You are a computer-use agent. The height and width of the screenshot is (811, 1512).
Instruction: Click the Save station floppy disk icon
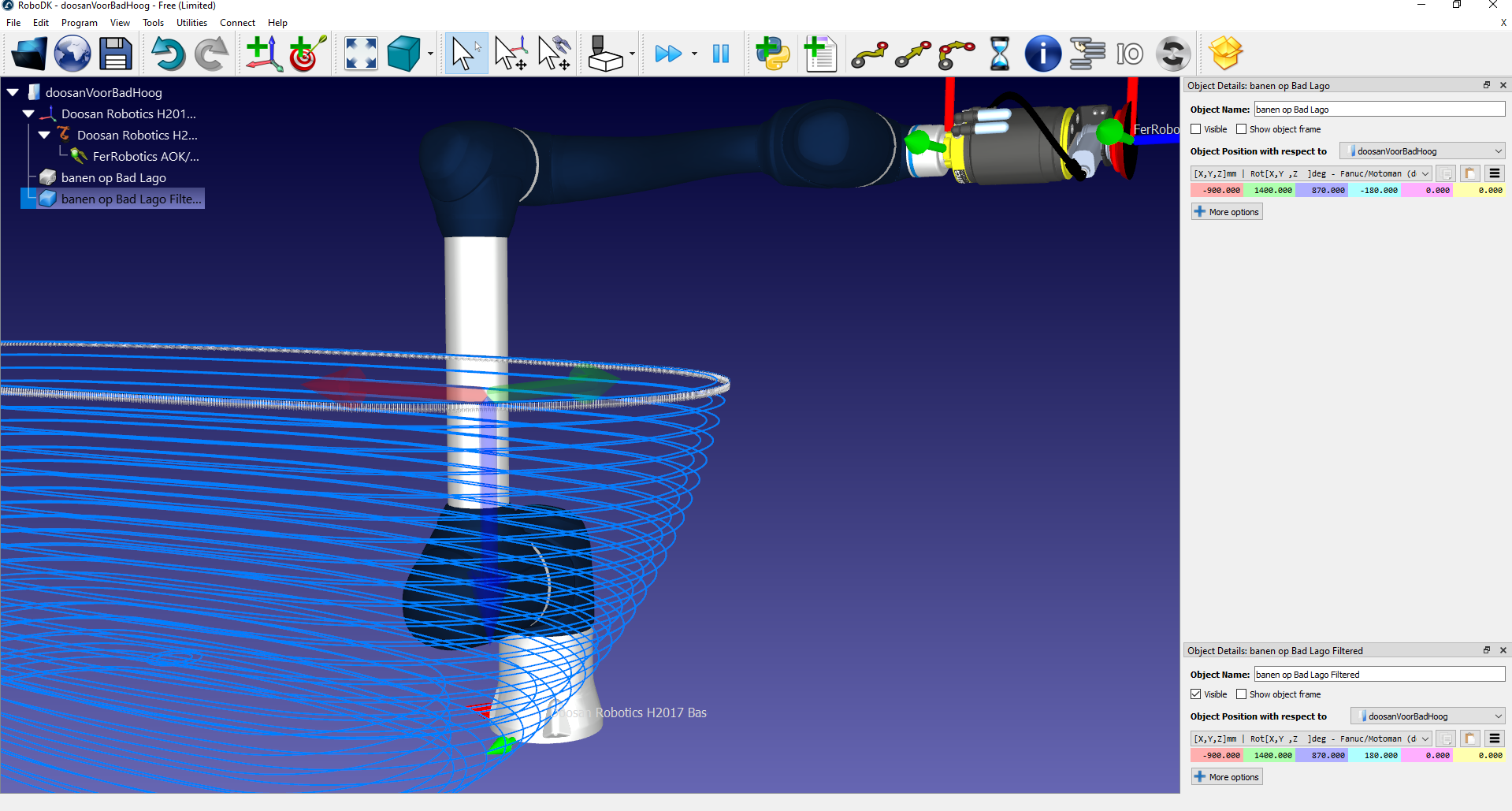(115, 54)
